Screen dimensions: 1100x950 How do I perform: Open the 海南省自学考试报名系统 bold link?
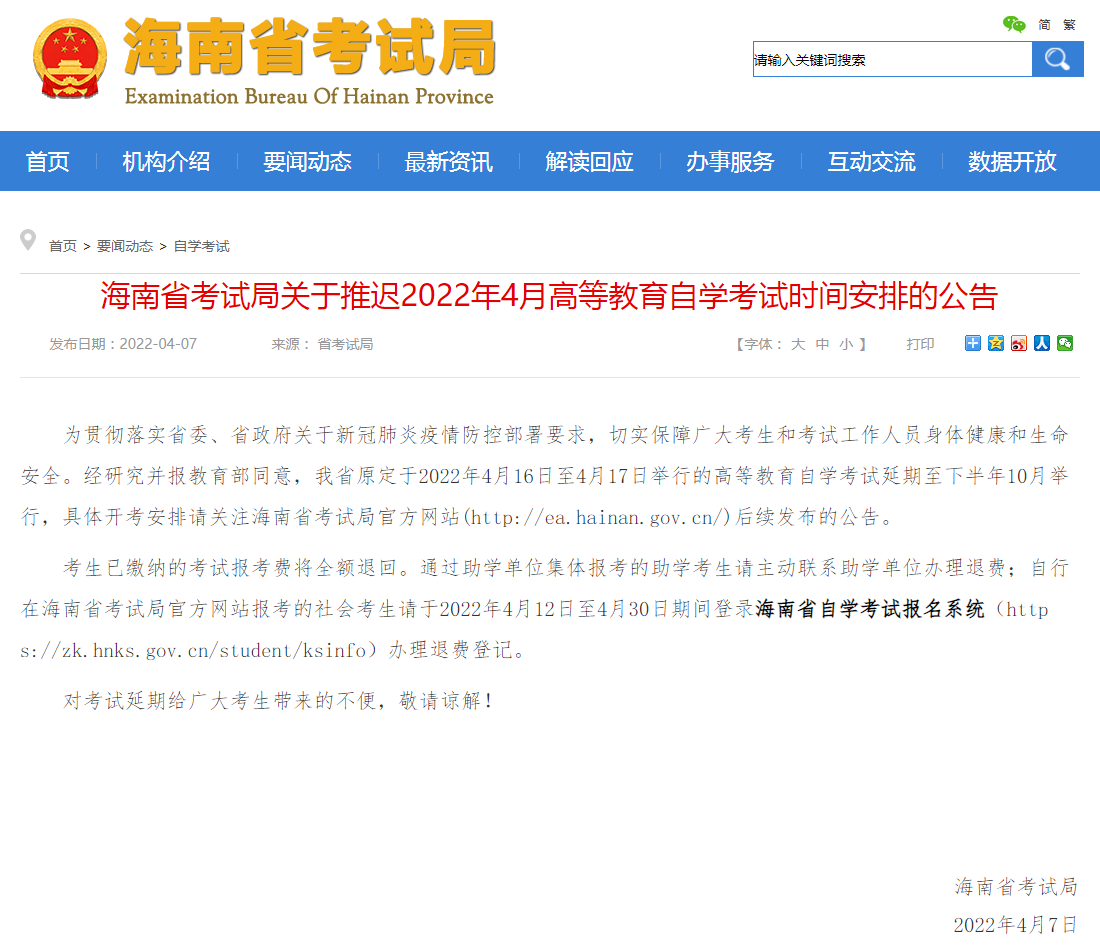pos(870,609)
